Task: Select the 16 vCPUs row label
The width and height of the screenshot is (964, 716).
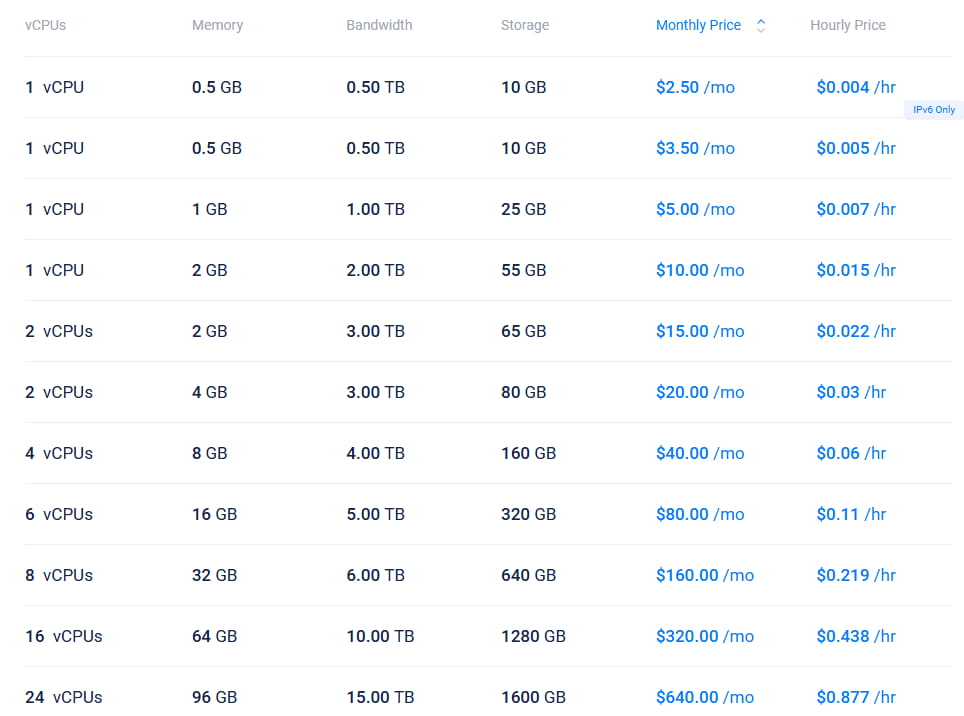Action: 64,636
